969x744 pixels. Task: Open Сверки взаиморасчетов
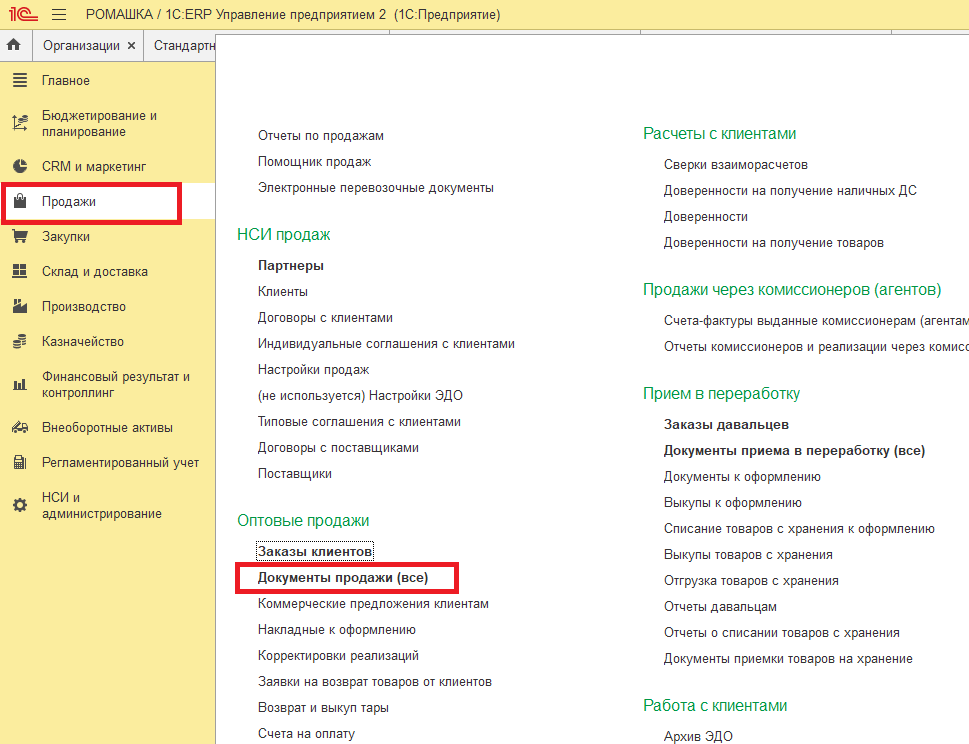point(735,165)
